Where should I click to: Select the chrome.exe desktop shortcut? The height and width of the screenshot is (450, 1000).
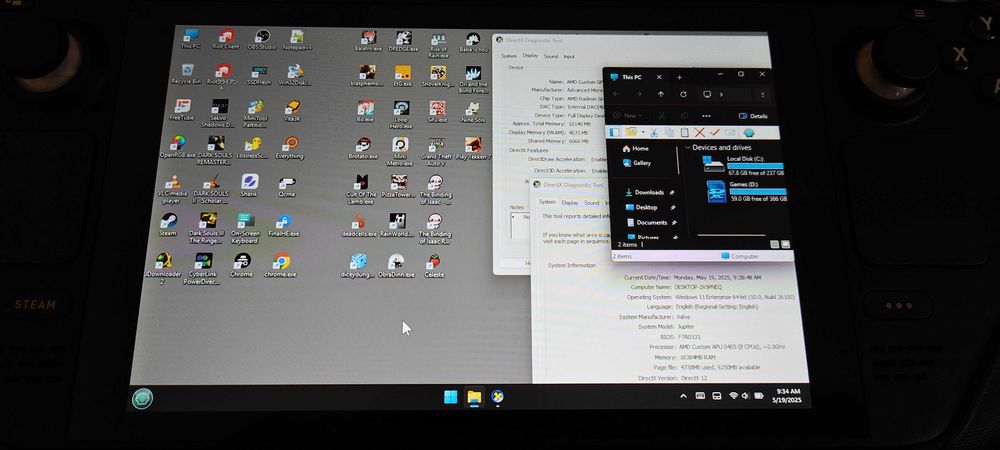pos(281,265)
